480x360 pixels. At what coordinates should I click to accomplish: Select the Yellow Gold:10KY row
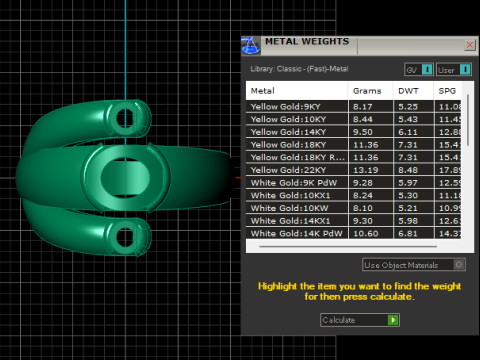(354, 119)
